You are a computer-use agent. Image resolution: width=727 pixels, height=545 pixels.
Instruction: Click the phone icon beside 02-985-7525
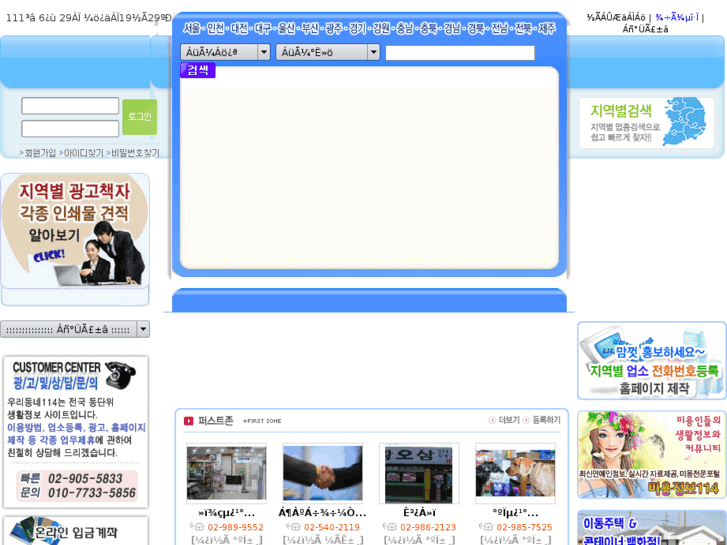tap(486, 526)
